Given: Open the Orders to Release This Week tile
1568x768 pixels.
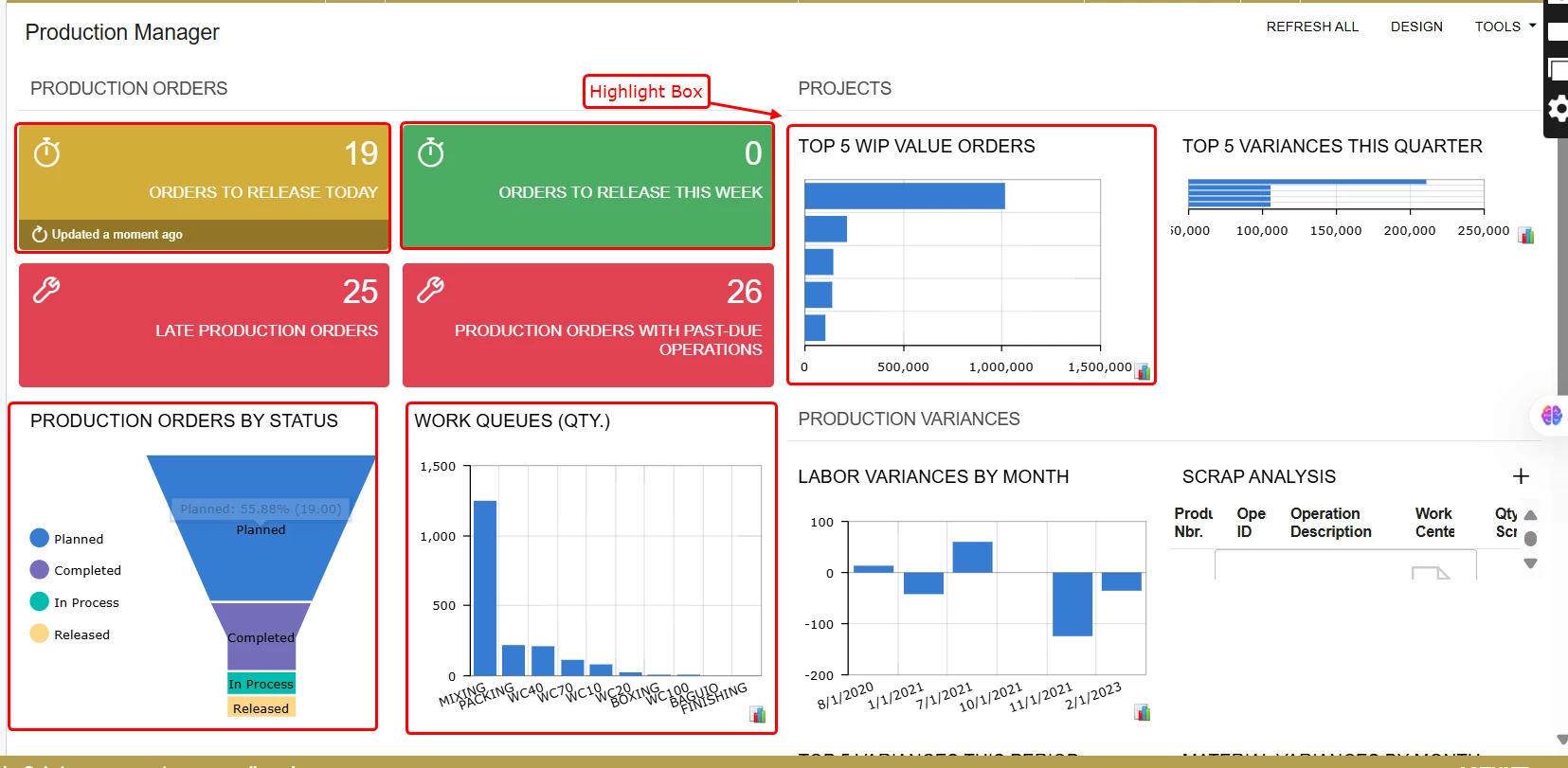Looking at the screenshot, I should click(587, 187).
